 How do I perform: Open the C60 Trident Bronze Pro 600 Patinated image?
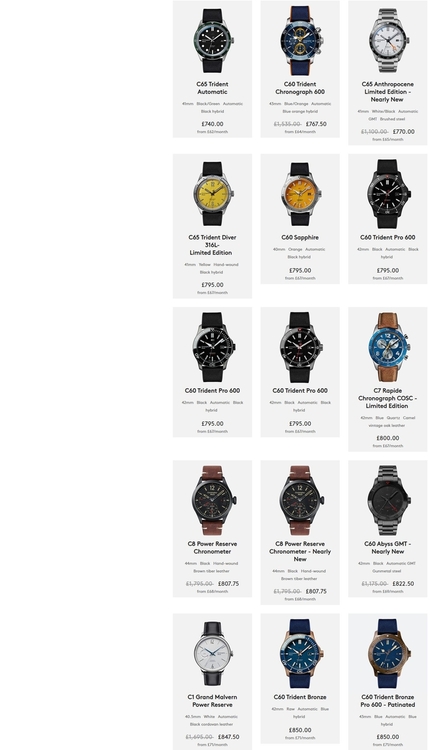tap(388, 653)
